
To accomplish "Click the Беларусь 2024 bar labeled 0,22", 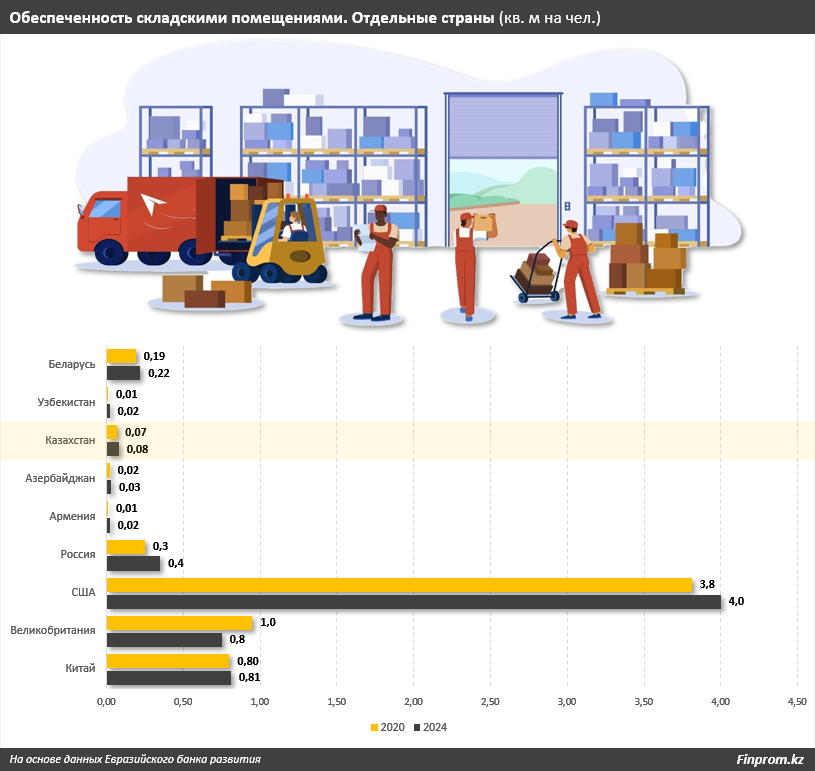I will click(123, 373).
